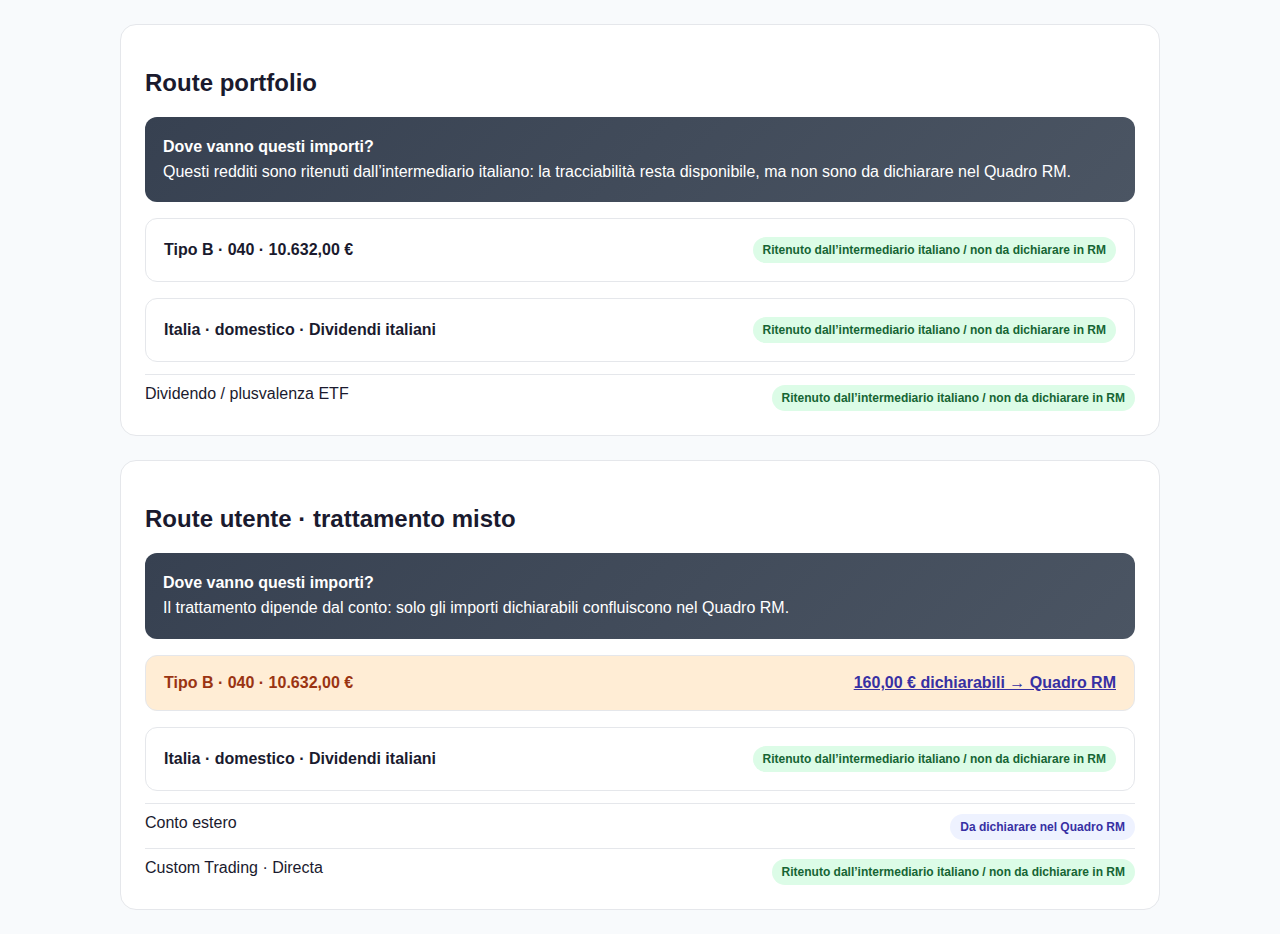Click the Ritenuto badge in Route utente Italia row
The width and height of the screenshot is (1280, 934).
coord(934,759)
